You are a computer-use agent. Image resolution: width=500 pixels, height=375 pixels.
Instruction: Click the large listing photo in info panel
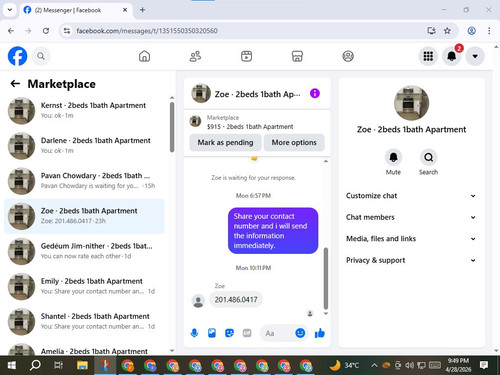click(411, 103)
